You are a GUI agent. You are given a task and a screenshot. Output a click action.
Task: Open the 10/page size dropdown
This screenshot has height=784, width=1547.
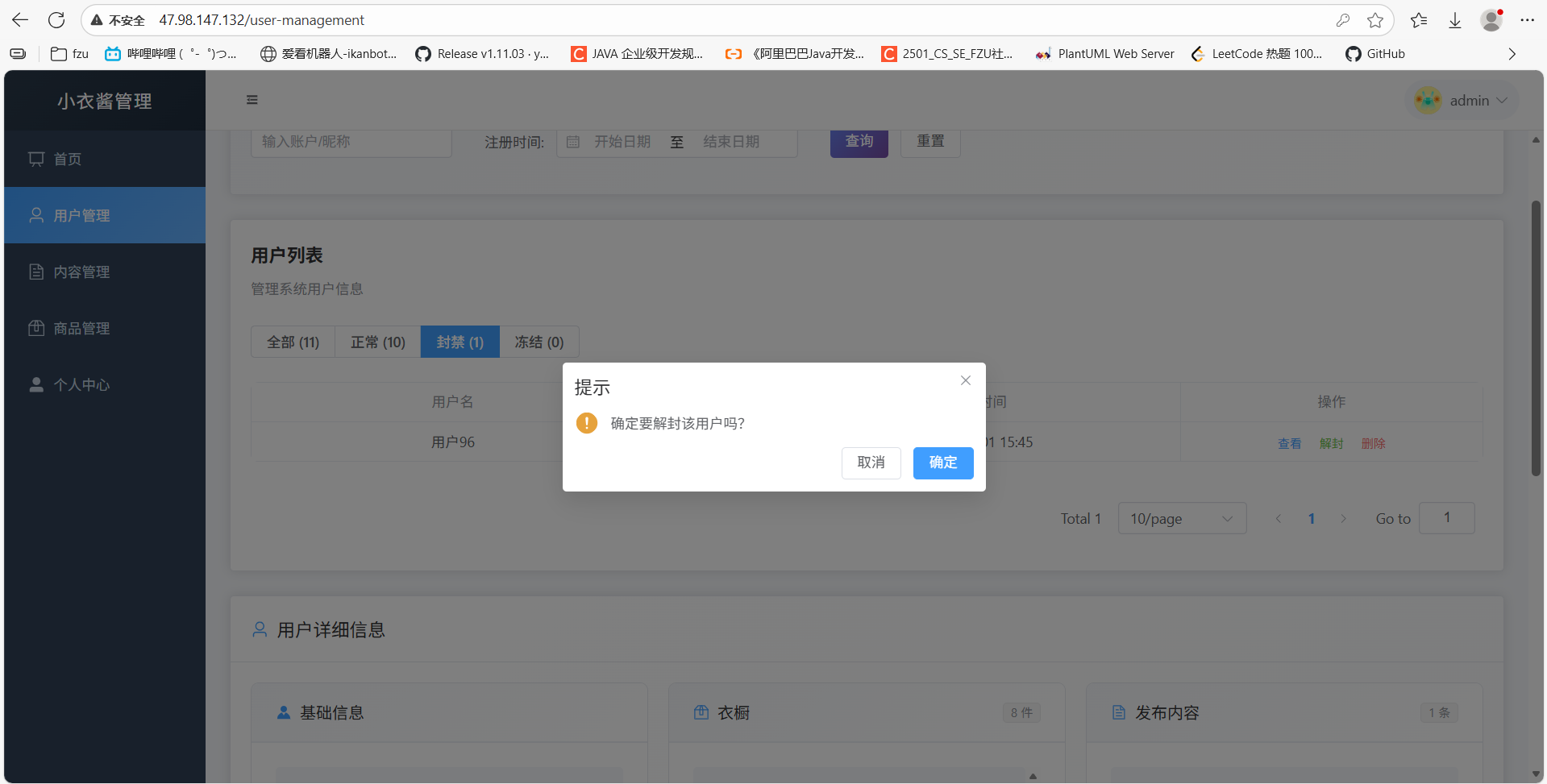point(1182,518)
